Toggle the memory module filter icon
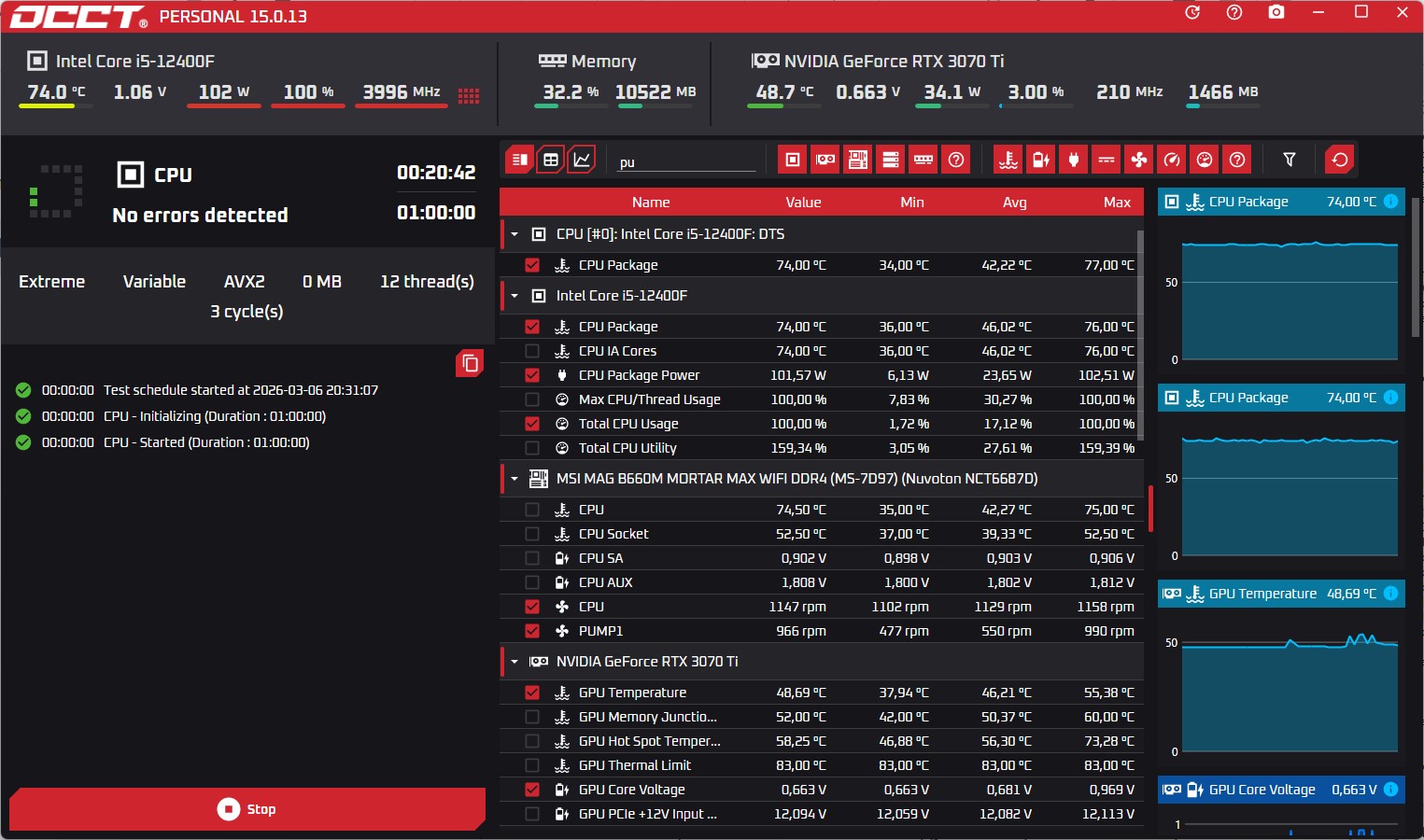Screen dimensions: 1424x840 (923, 160)
